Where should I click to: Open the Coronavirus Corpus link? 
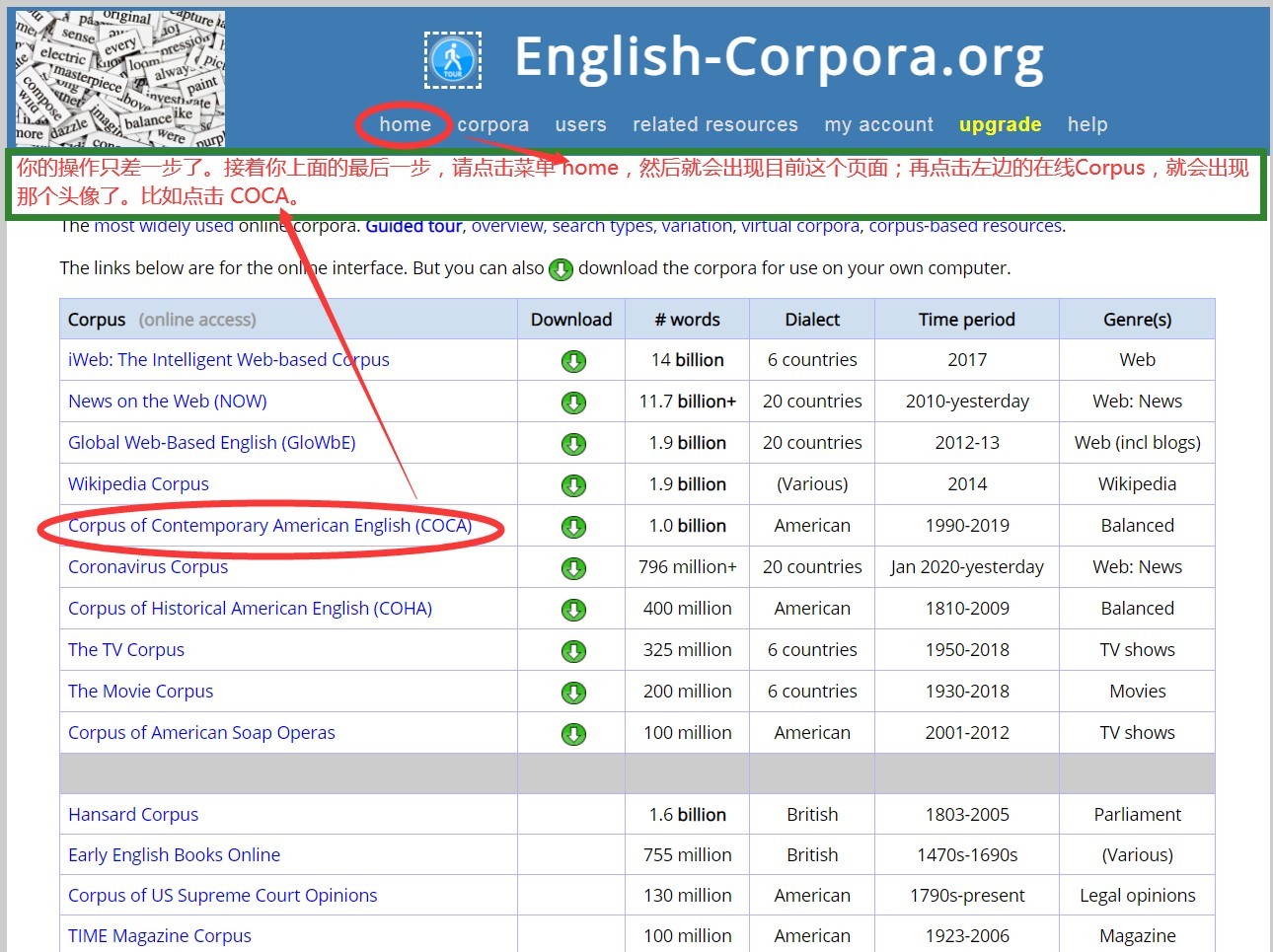click(148, 567)
